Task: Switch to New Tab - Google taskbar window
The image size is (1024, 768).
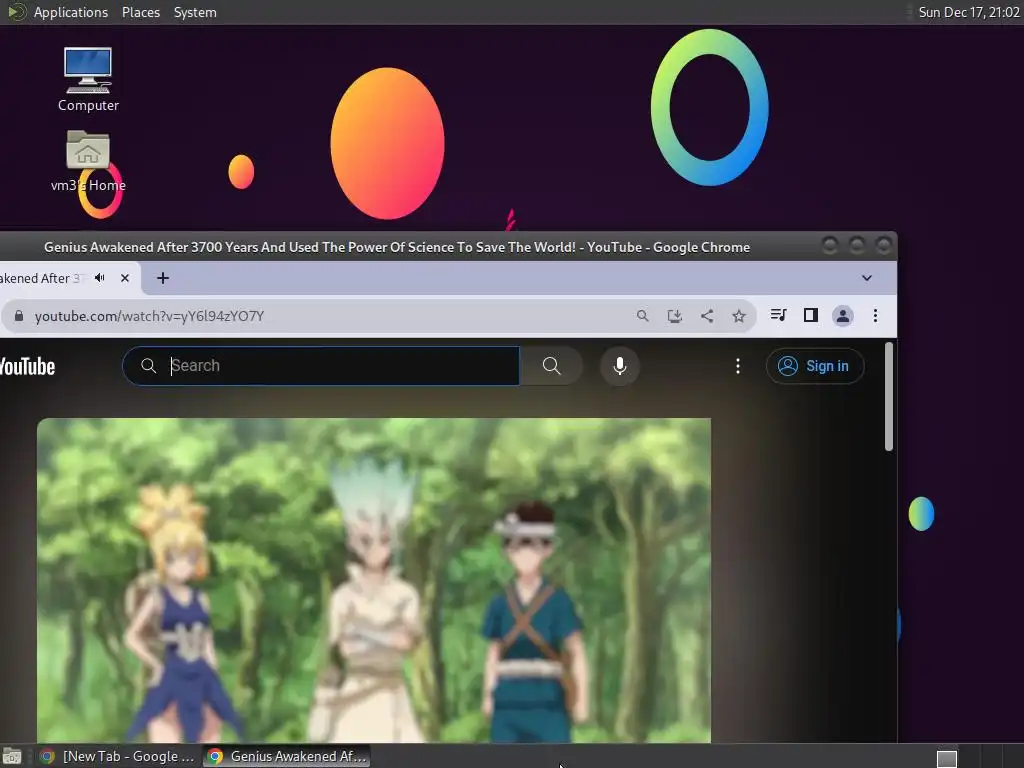Action: tap(118, 756)
